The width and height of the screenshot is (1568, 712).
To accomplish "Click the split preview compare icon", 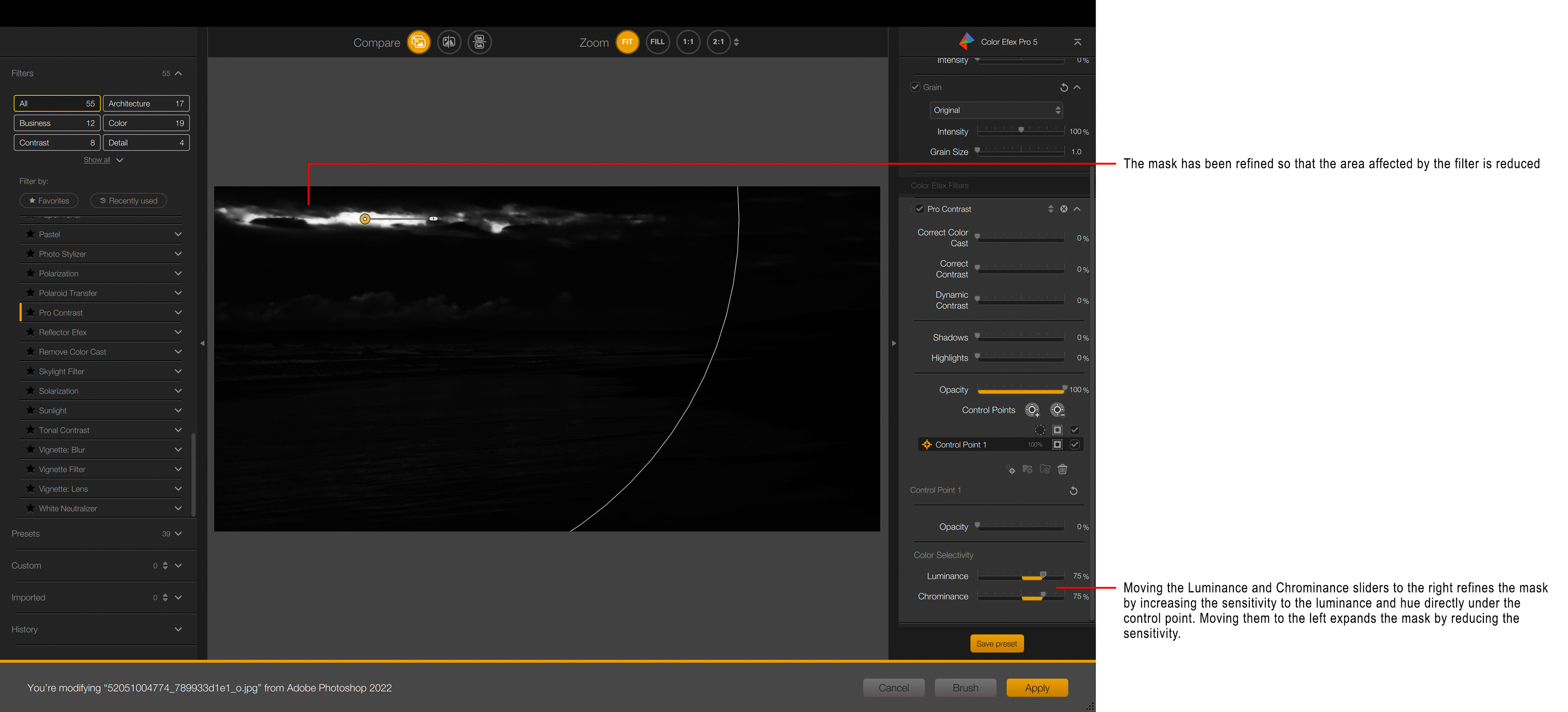I will click(x=449, y=42).
